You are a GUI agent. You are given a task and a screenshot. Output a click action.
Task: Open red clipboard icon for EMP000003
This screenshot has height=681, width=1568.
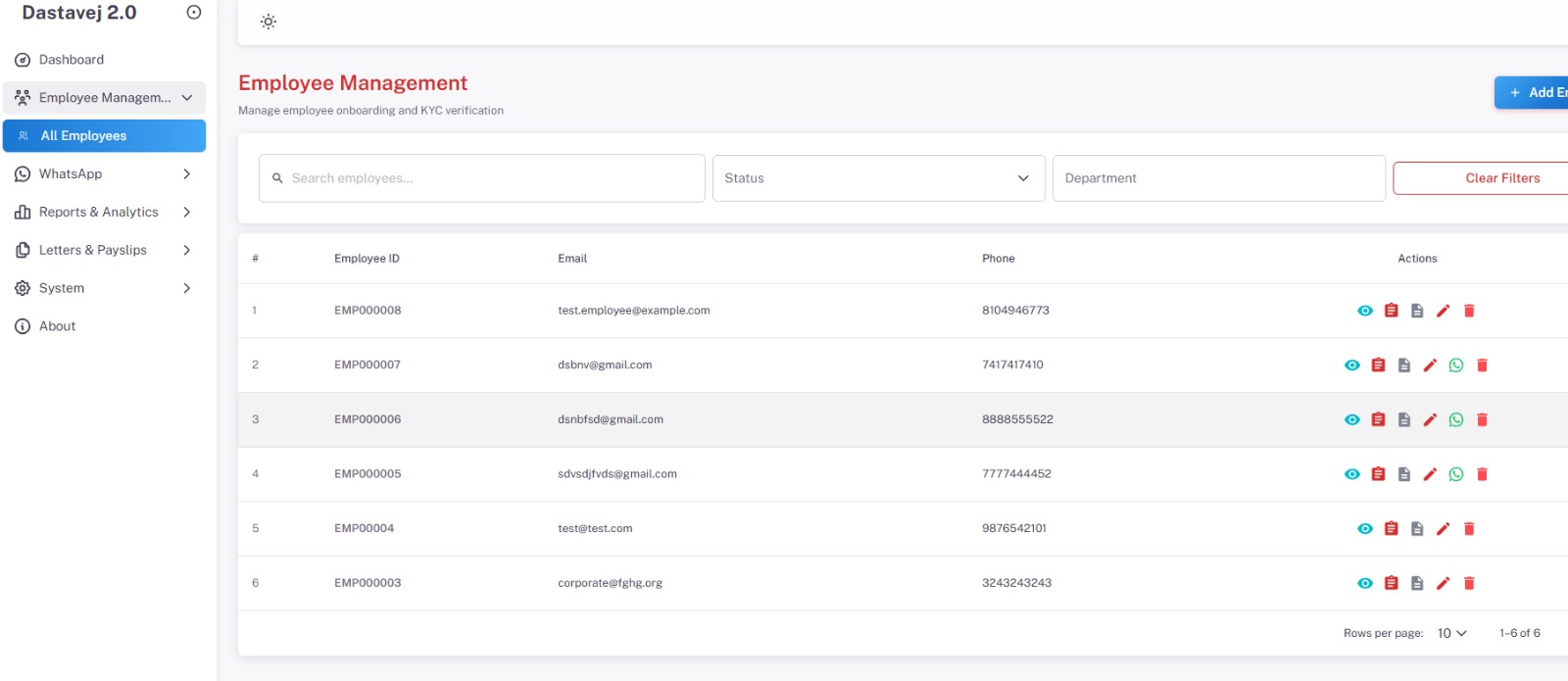[1391, 583]
